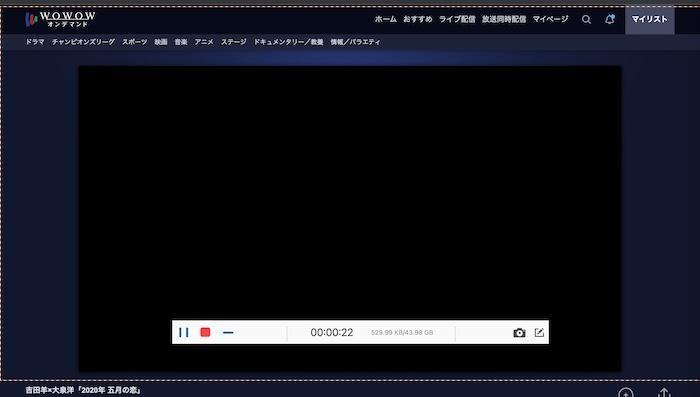
Task: Click the WOWOW On Demand logo
Action: (x=60, y=19)
